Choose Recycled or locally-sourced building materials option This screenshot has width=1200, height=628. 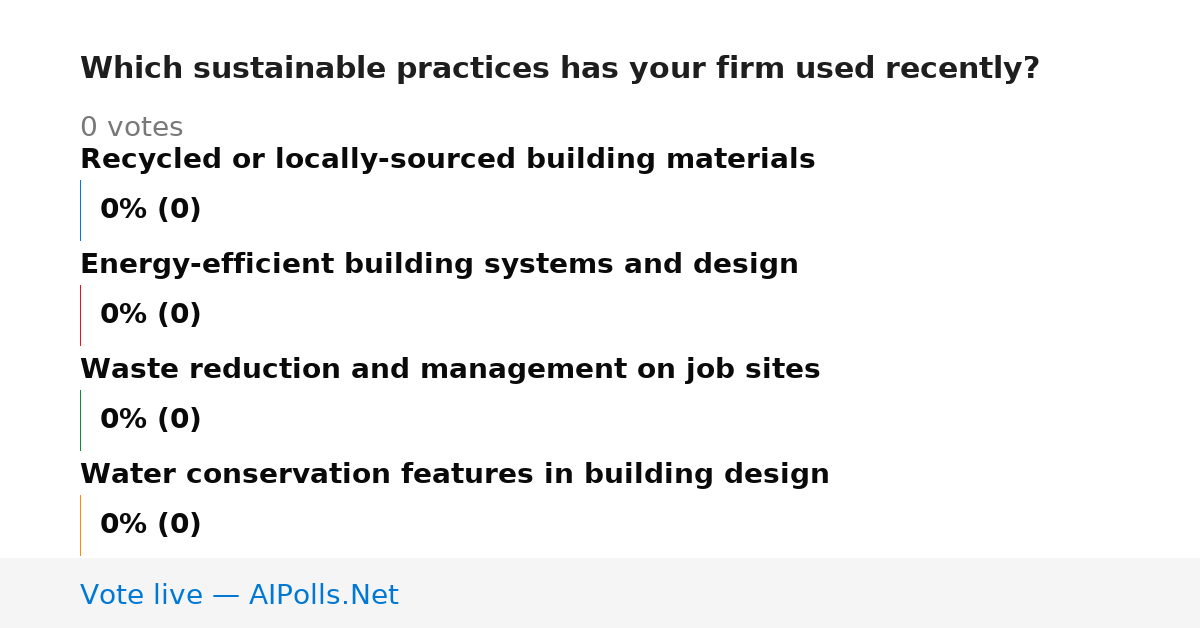tap(447, 160)
